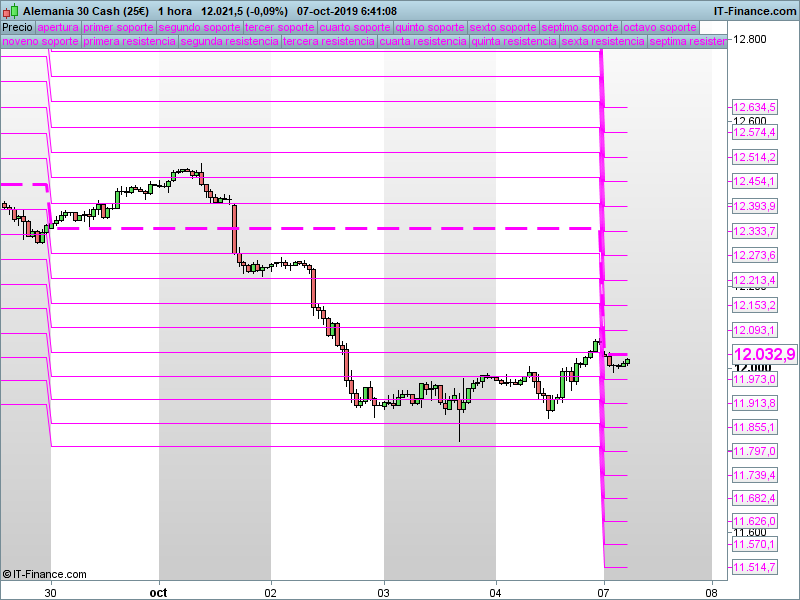Click the septimo soporte label
Viewport: 800px width, 600px height.
[x=580, y=27]
